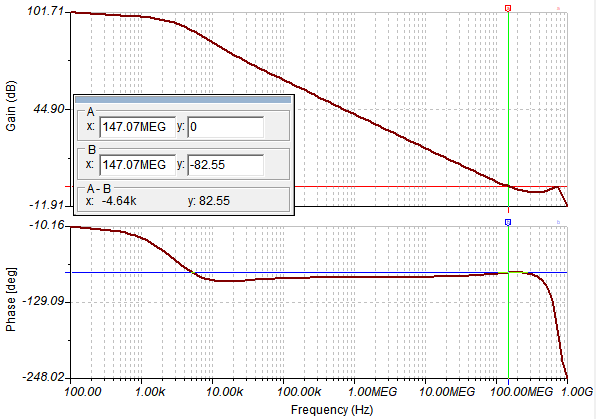Click the 101.71 gain axis maximum label

coord(45,11)
